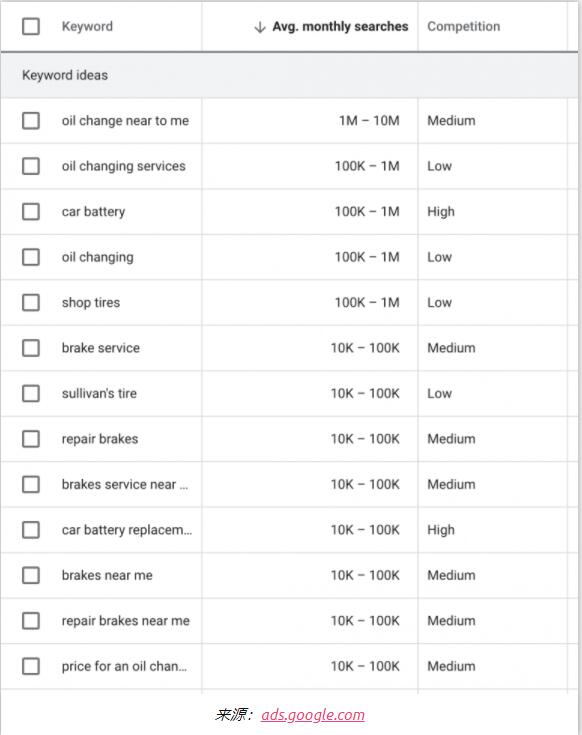582x735 pixels.
Task: Tick the car battery row checkbox
Action: (31, 211)
